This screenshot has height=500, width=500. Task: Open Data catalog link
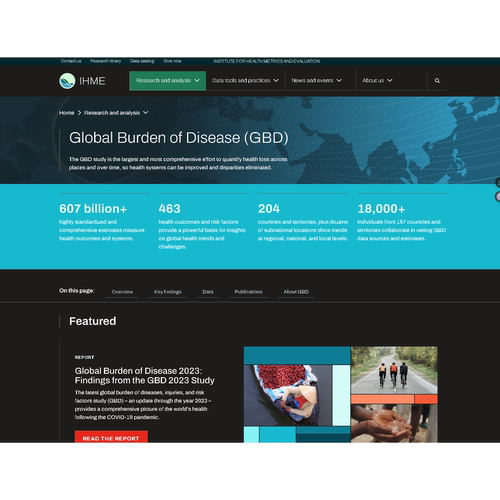142,61
